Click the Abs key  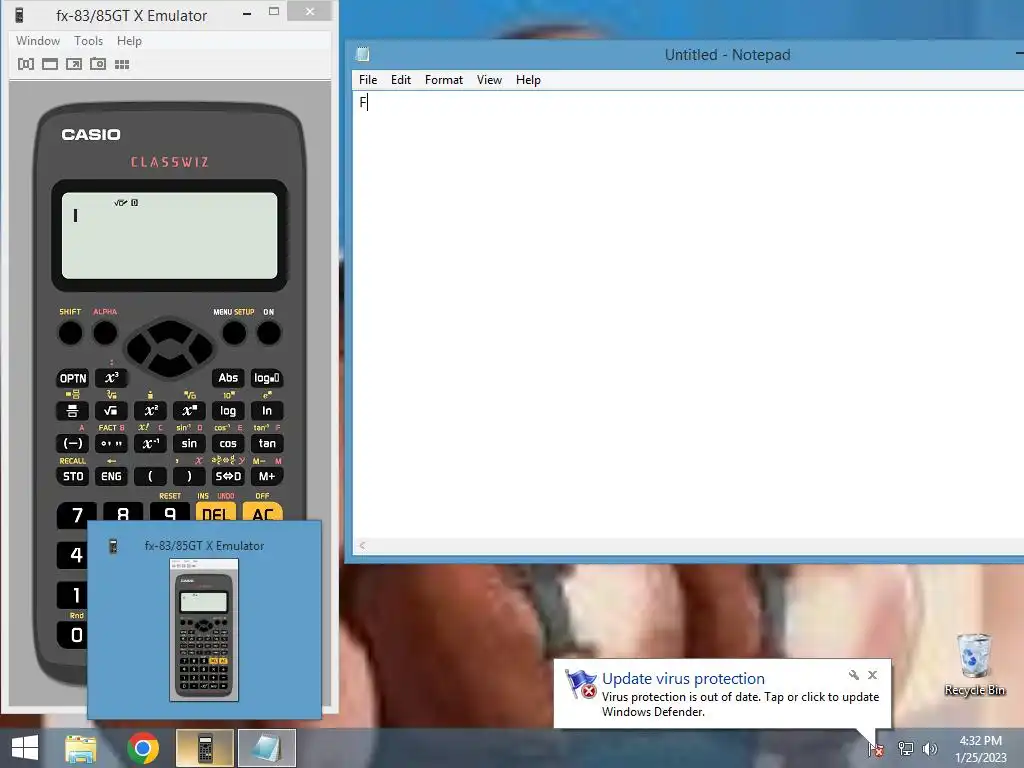coord(228,378)
